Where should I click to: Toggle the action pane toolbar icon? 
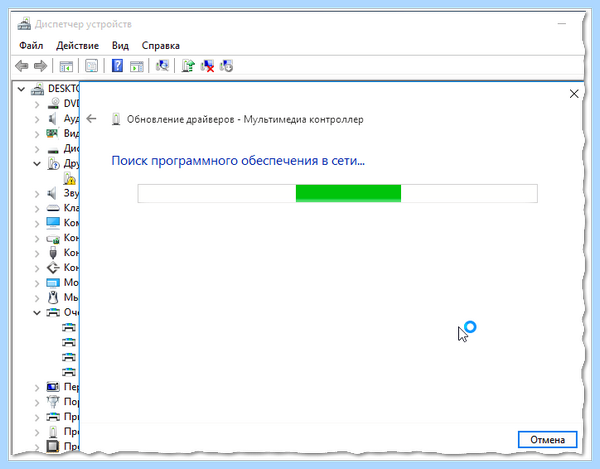(x=137, y=66)
